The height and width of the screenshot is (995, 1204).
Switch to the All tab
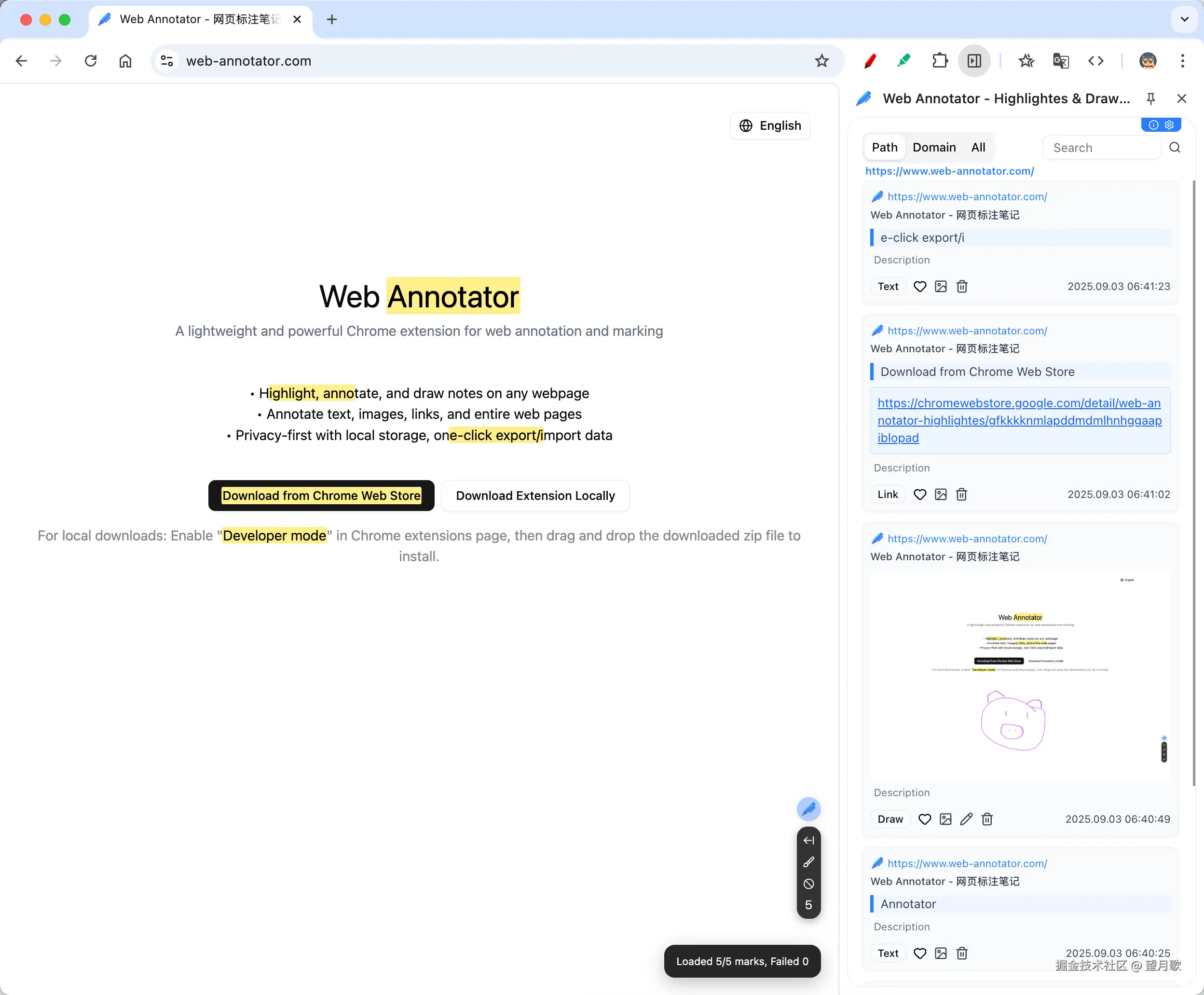(x=978, y=148)
